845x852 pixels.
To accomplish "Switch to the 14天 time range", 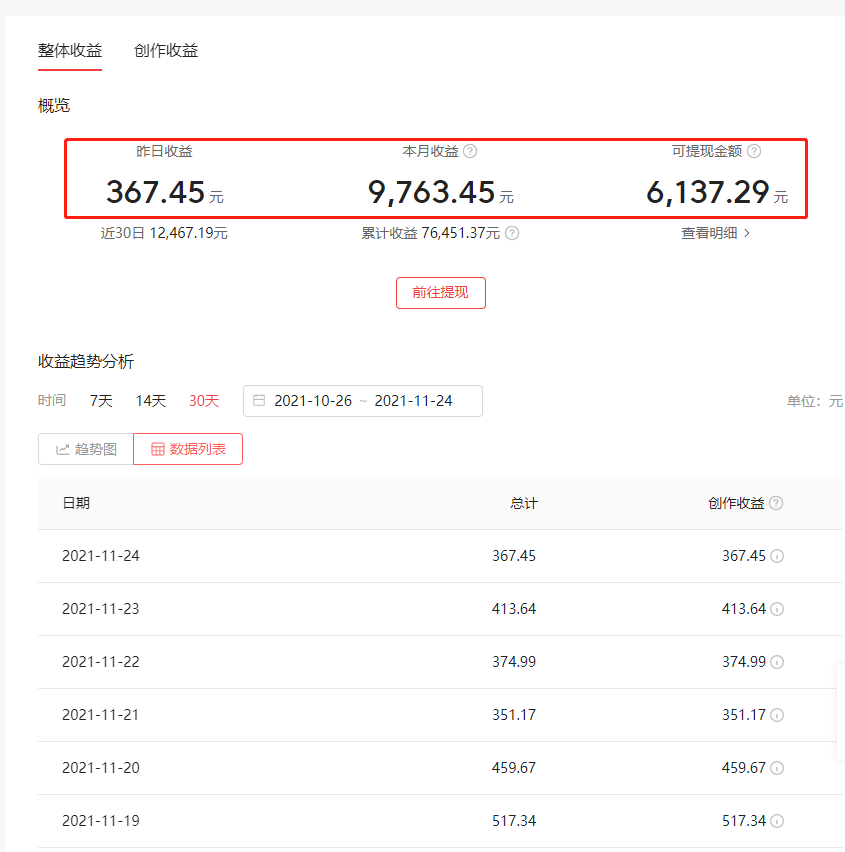I will point(150,400).
